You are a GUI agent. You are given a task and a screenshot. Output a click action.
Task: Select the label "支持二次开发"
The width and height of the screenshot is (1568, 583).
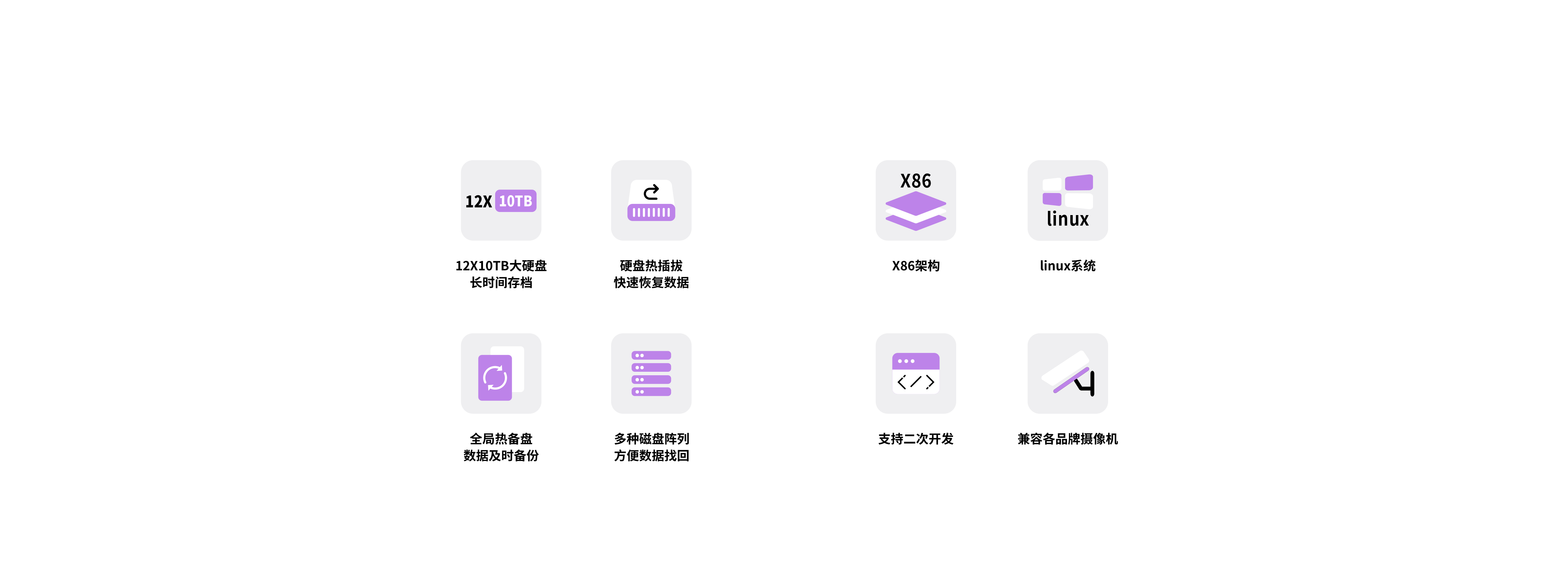(916, 439)
